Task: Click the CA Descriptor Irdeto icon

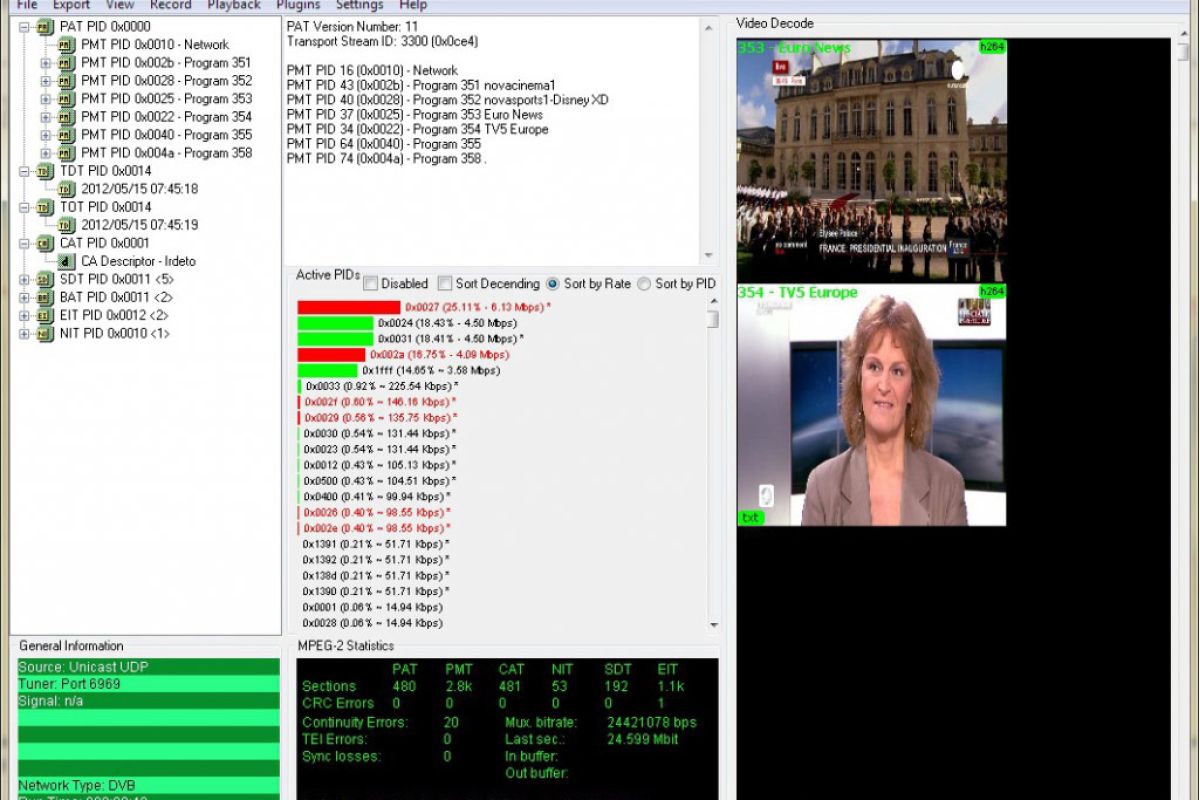Action: 67,261
